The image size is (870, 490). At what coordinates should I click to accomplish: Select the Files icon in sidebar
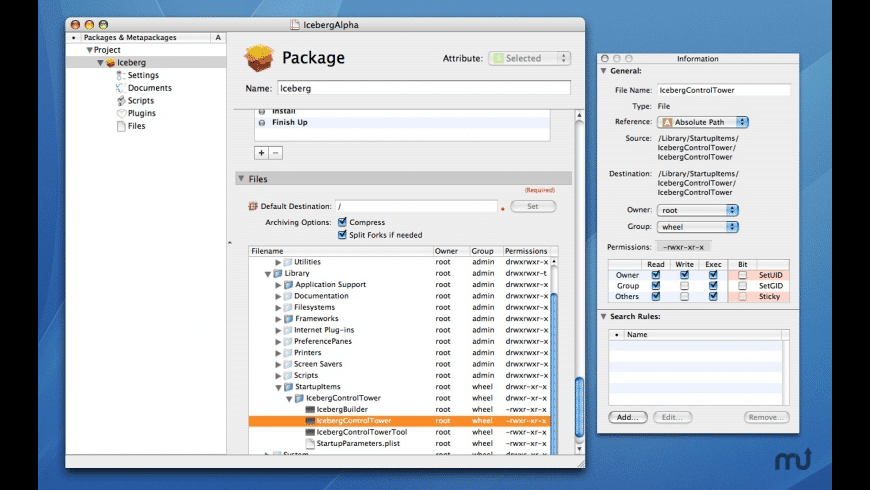pyautogui.click(x=120, y=127)
